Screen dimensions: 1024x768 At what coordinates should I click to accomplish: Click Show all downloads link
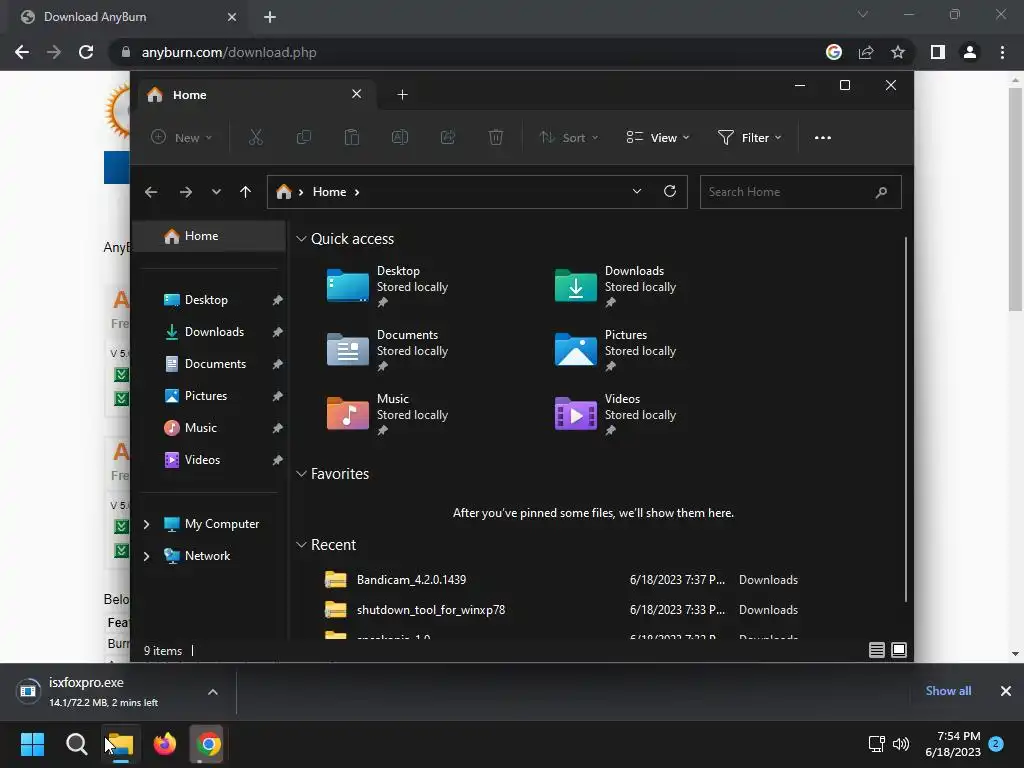tap(948, 691)
